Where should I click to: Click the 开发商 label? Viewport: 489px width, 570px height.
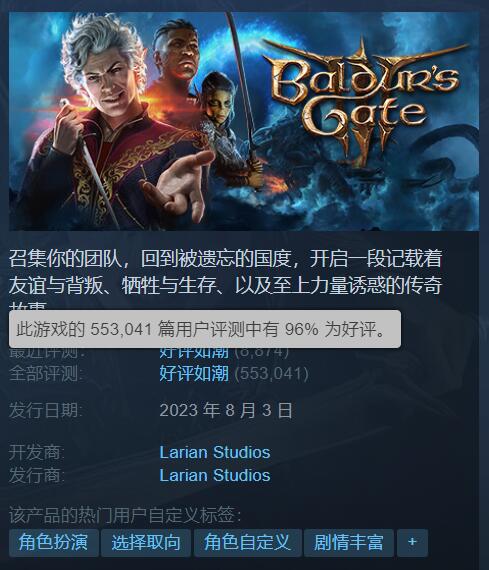tap(36, 453)
